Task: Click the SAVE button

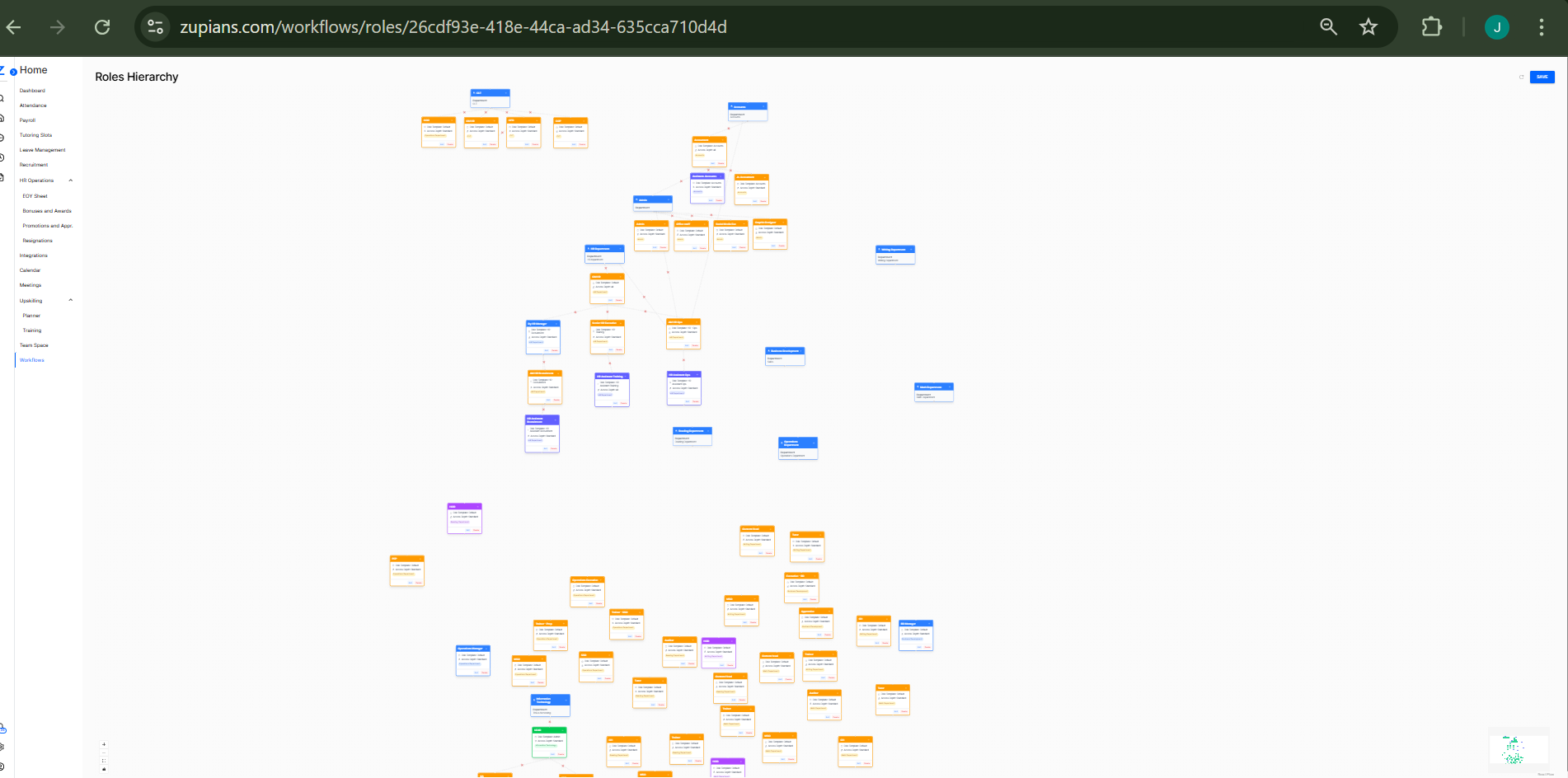Action: coord(1541,77)
